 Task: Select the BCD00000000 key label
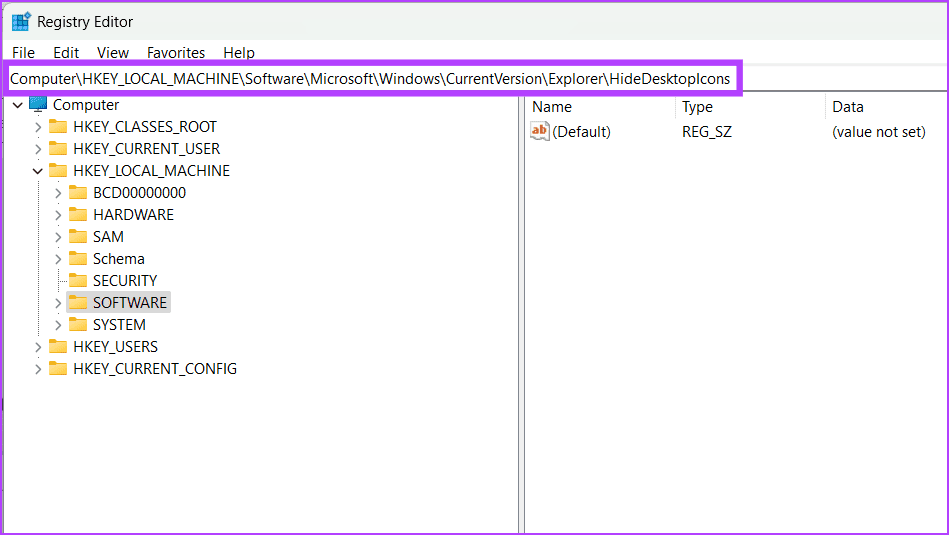[139, 192]
